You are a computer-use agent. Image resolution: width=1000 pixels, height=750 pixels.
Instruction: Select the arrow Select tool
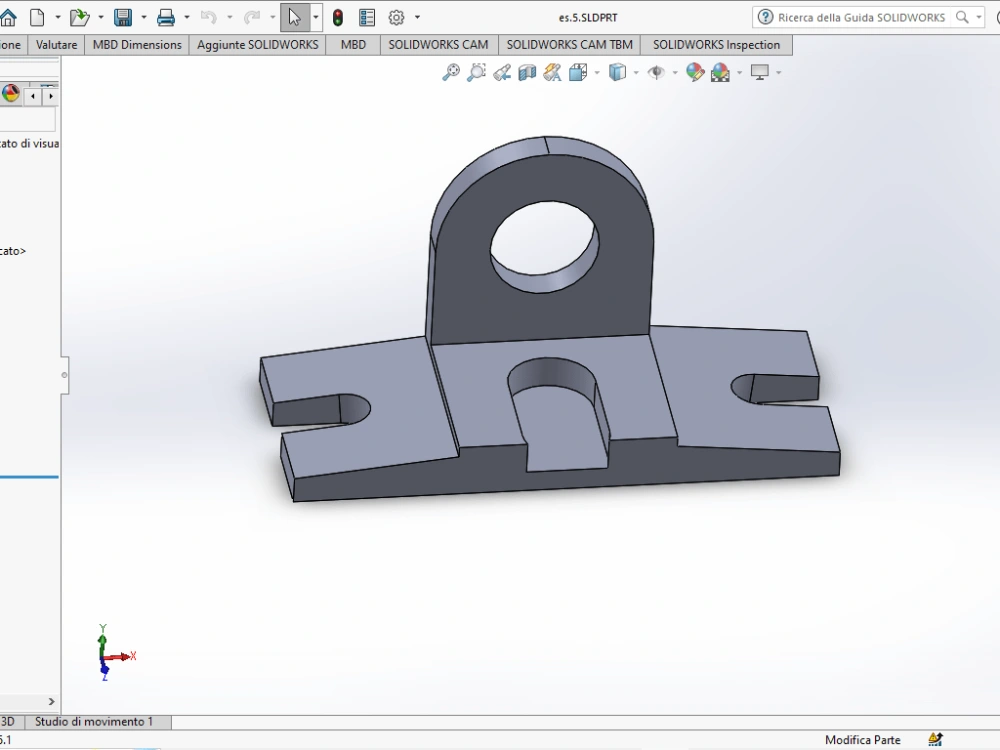[295, 16]
